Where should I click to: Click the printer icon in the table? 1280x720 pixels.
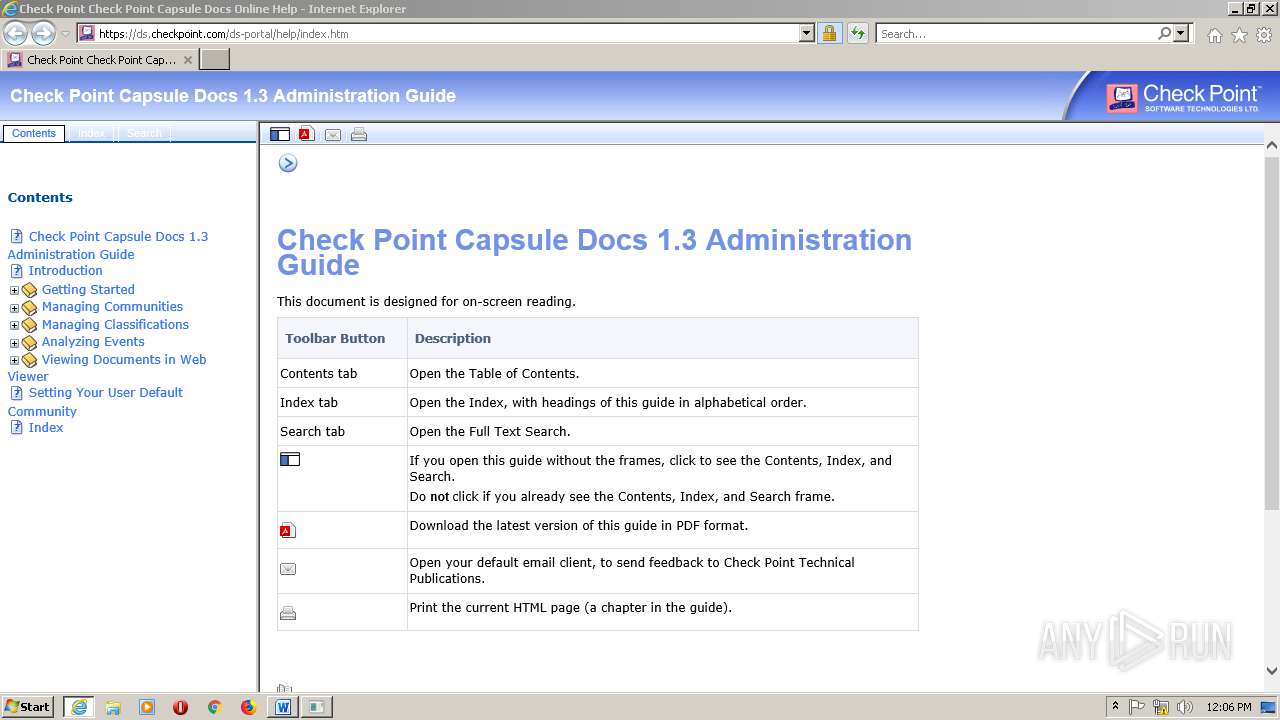pyautogui.click(x=288, y=613)
